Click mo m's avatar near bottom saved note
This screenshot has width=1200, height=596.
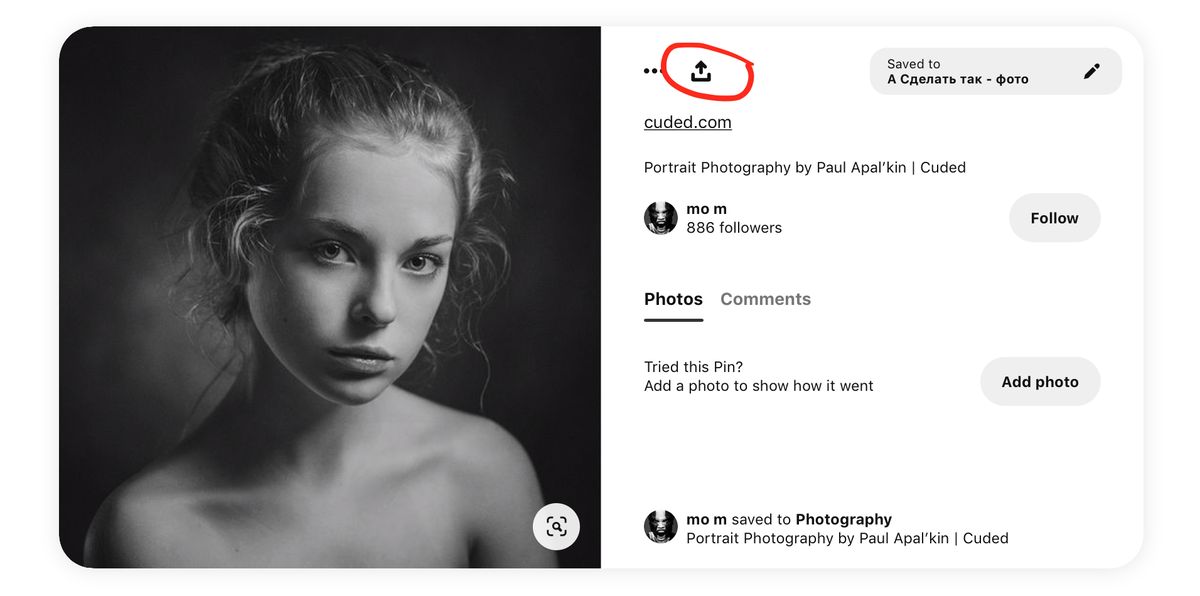click(x=660, y=527)
